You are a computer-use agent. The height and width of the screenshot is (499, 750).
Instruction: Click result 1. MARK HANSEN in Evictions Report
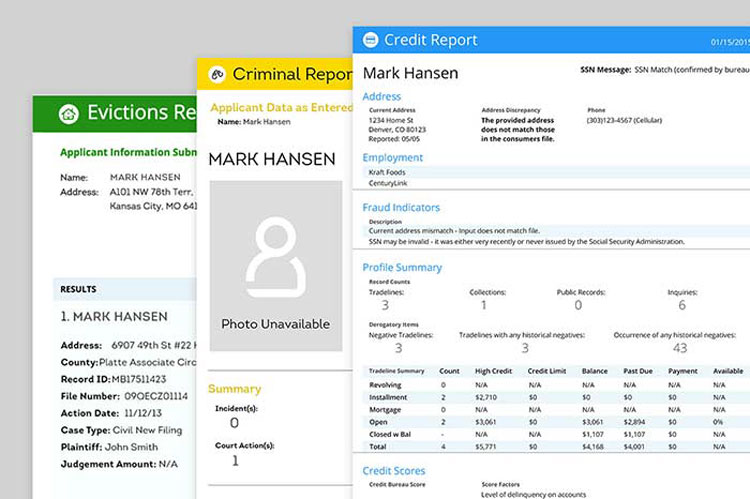pyautogui.click(x=114, y=317)
